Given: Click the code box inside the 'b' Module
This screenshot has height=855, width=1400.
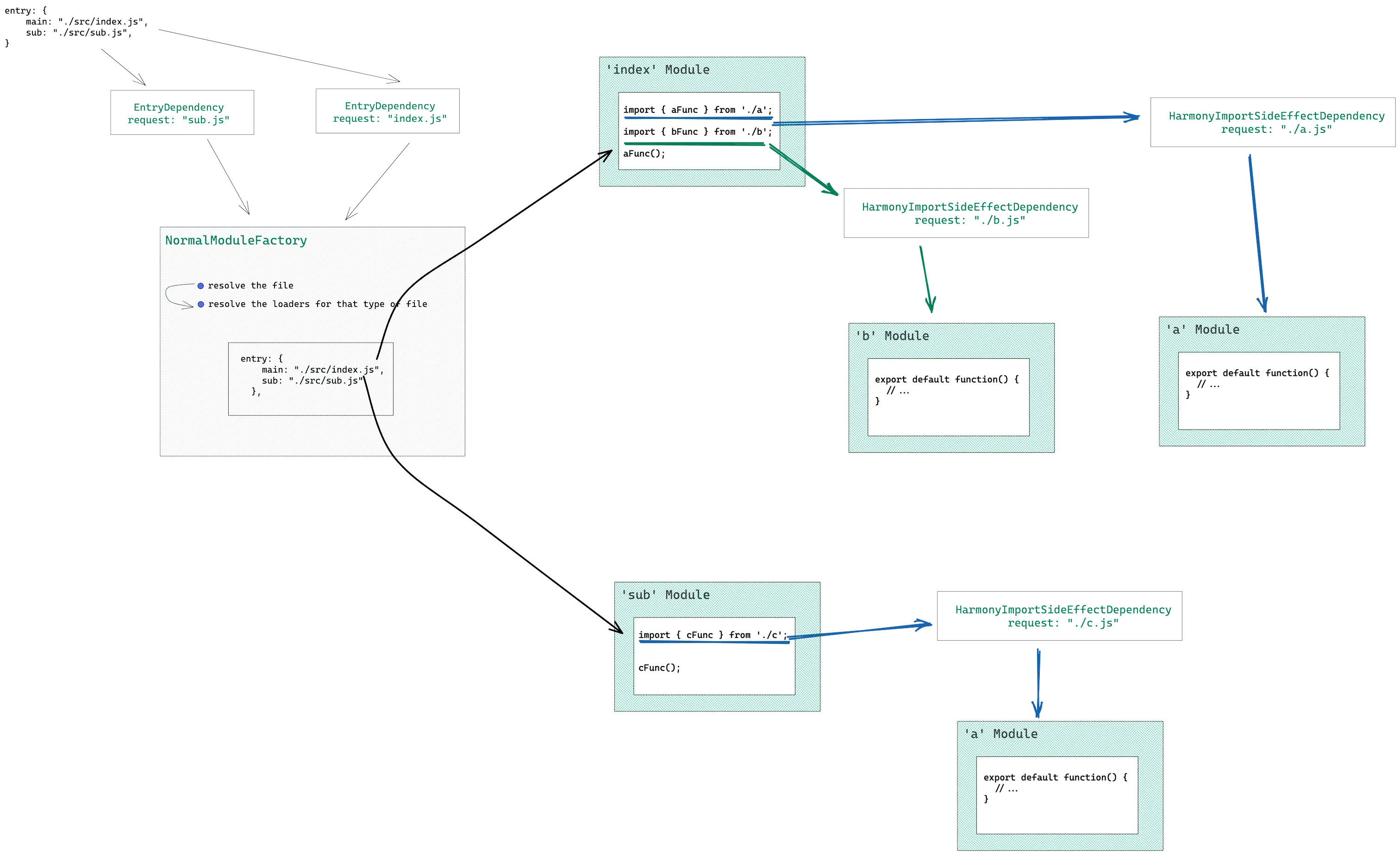Looking at the screenshot, I should pyautogui.click(x=948, y=397).
